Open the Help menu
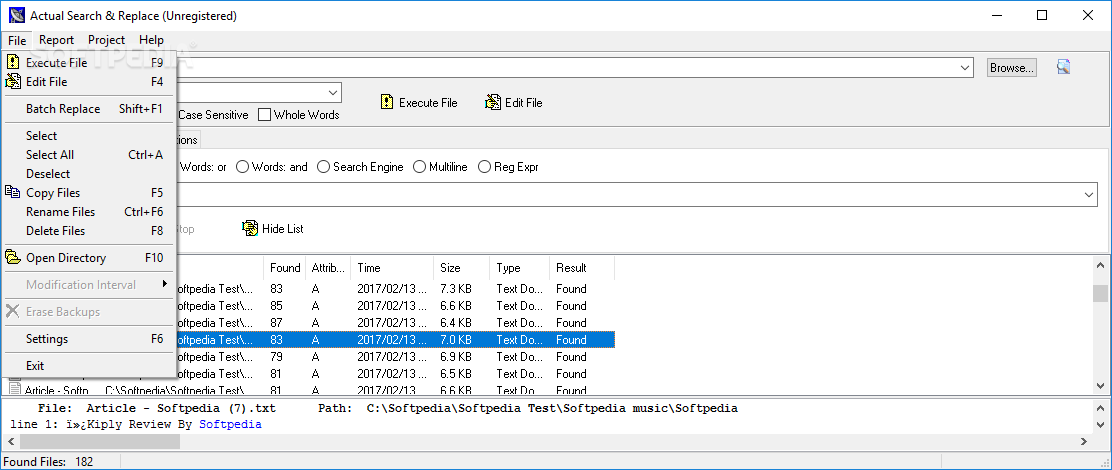The height and width of the screenshot is (470, 1112). click(151, 40)
